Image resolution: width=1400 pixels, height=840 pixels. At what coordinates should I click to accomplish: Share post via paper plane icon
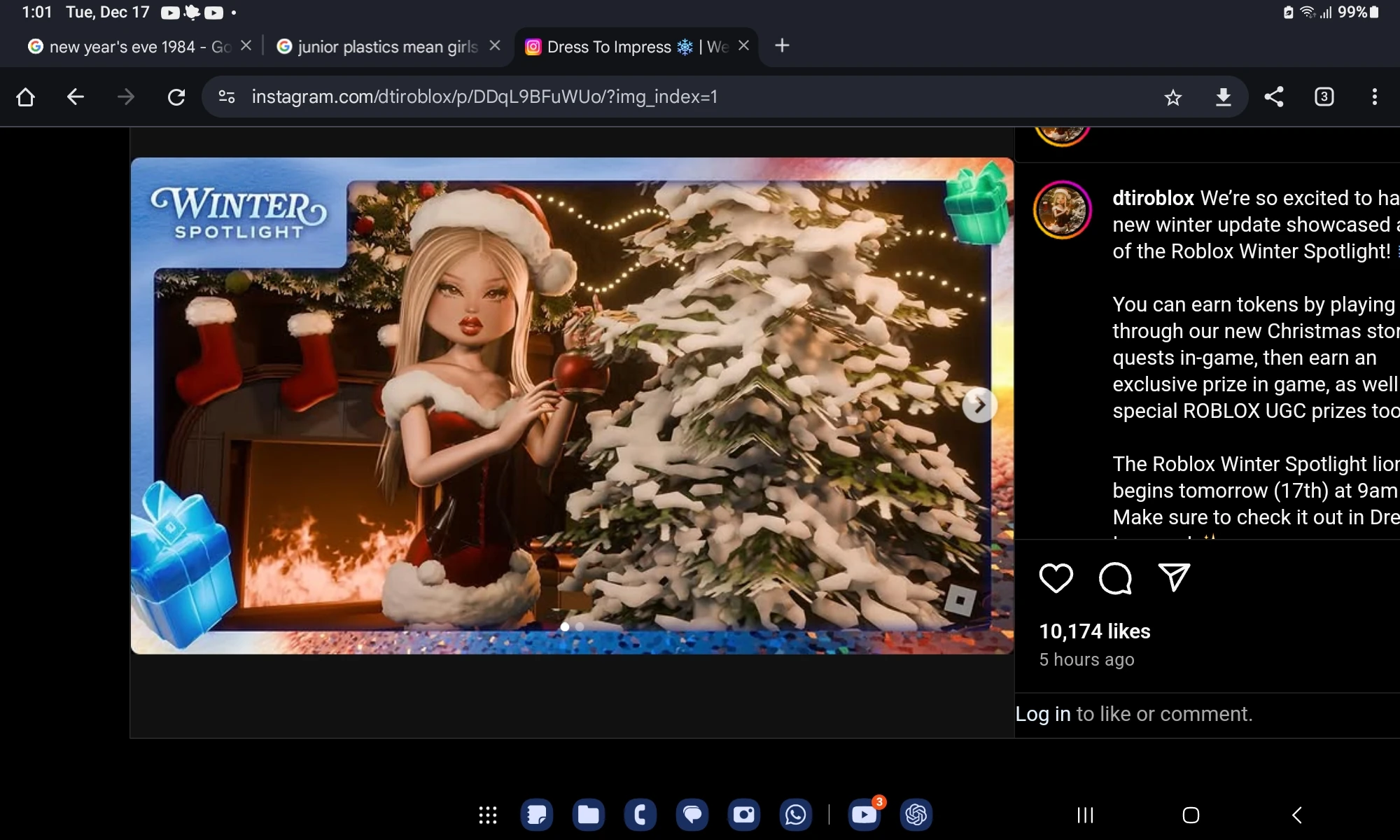[1174, 578]
